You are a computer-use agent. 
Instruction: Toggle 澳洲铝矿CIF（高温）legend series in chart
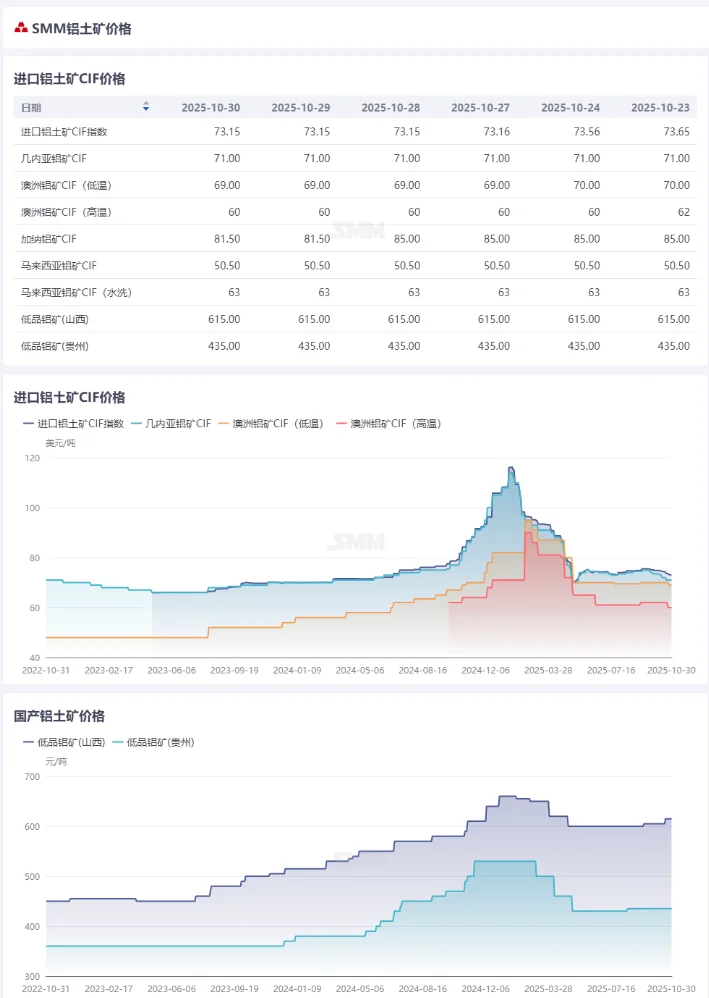point(388,424)
